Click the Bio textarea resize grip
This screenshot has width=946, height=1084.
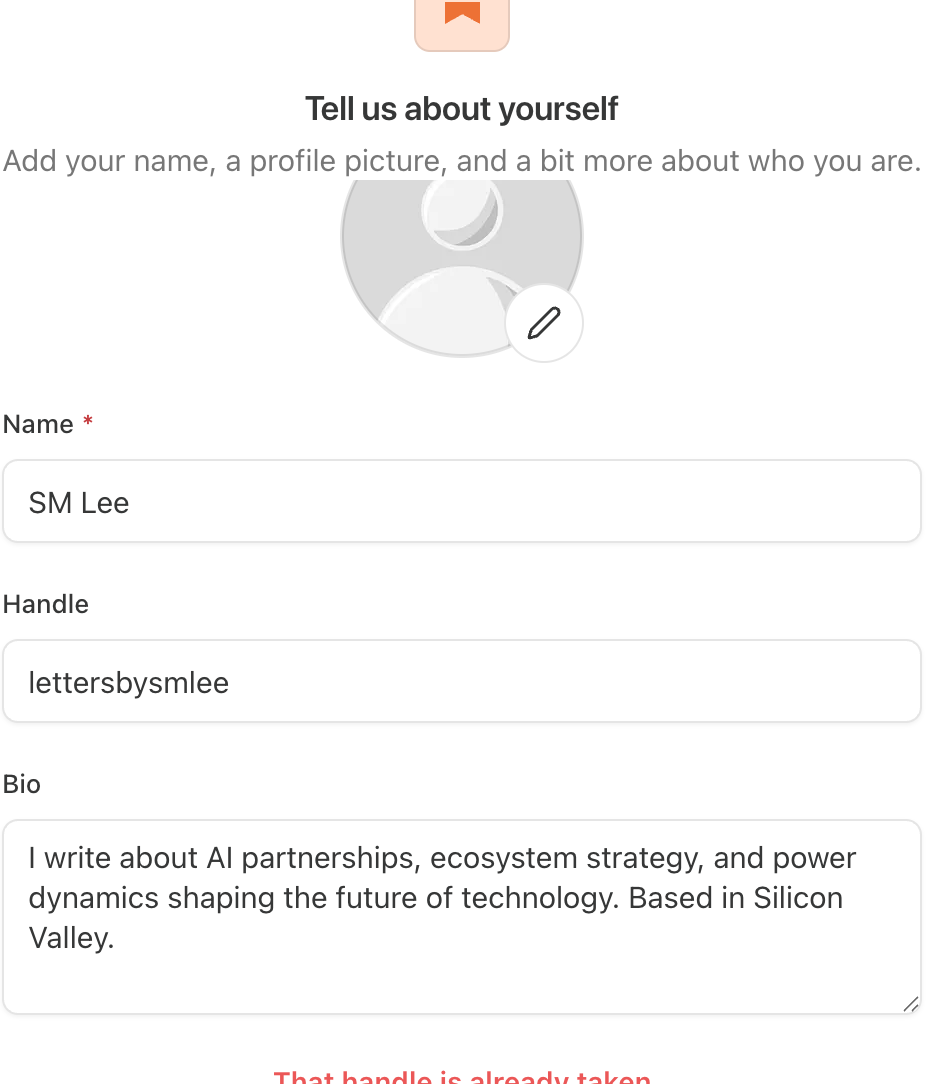click(911, 1004)
